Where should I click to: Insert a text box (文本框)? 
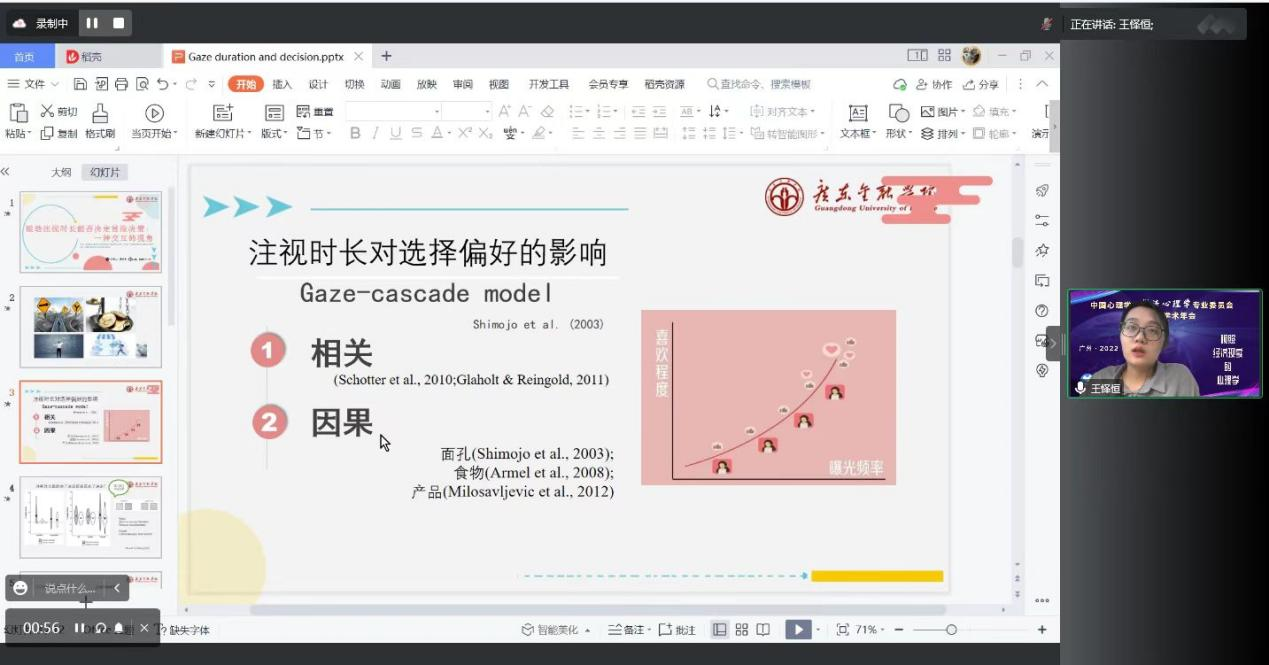(x=857, y=114)
